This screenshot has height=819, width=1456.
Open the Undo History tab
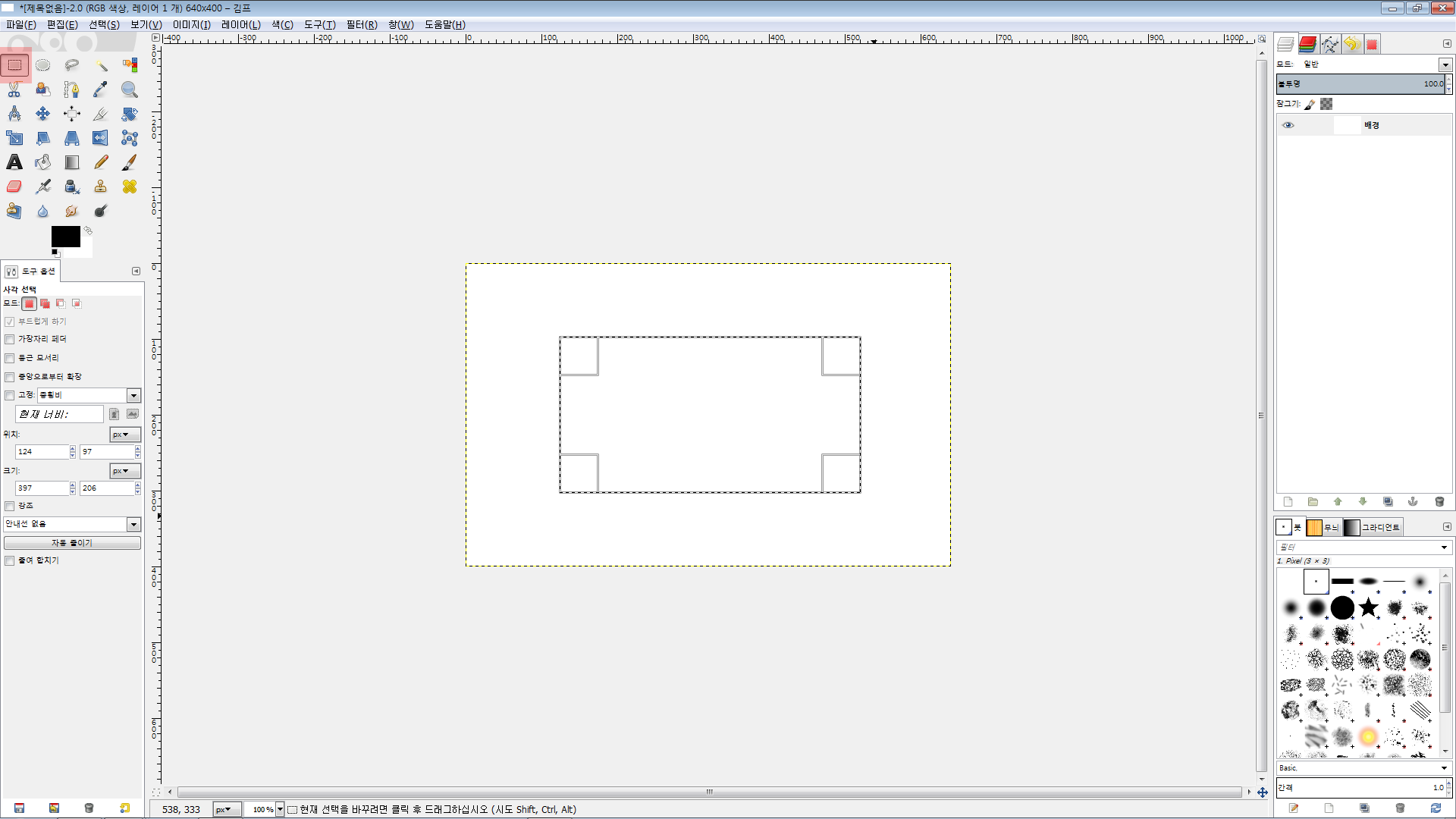(1351, 45)
